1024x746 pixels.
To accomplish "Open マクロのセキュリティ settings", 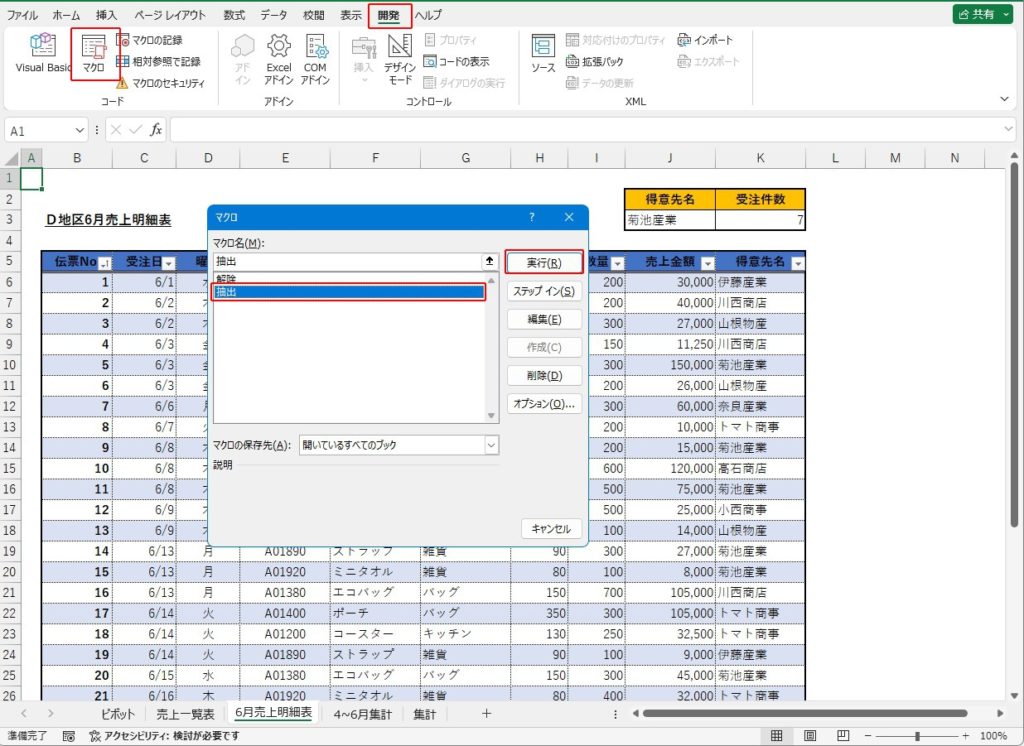I will [x=160, y=84].
